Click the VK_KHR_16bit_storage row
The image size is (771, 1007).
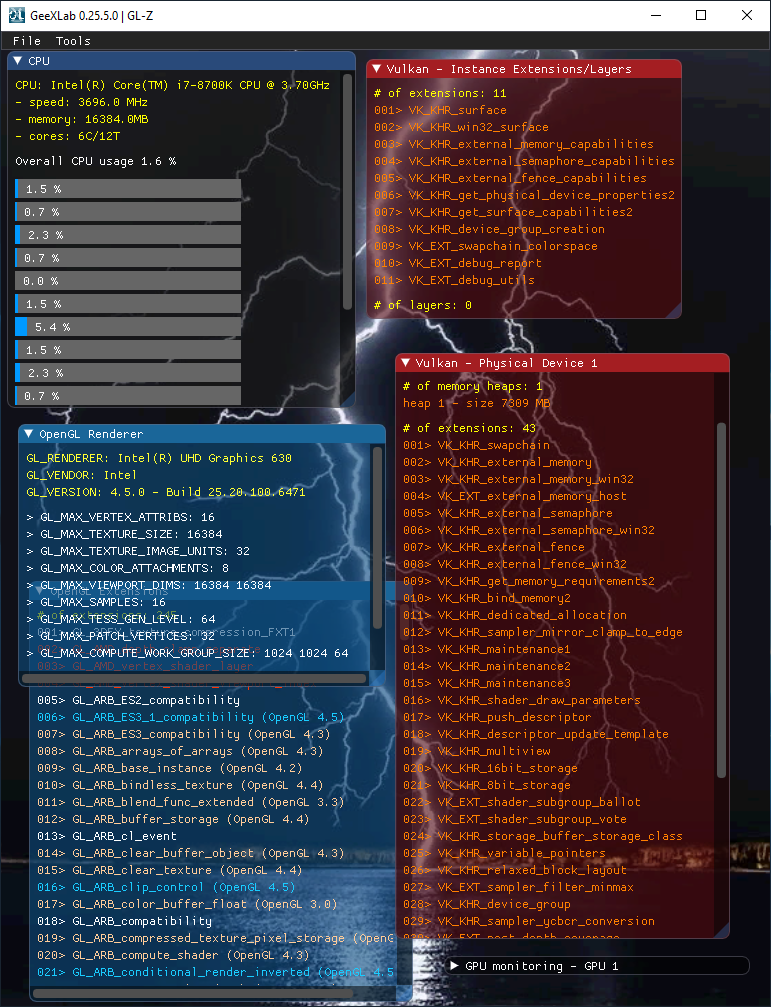490,768
